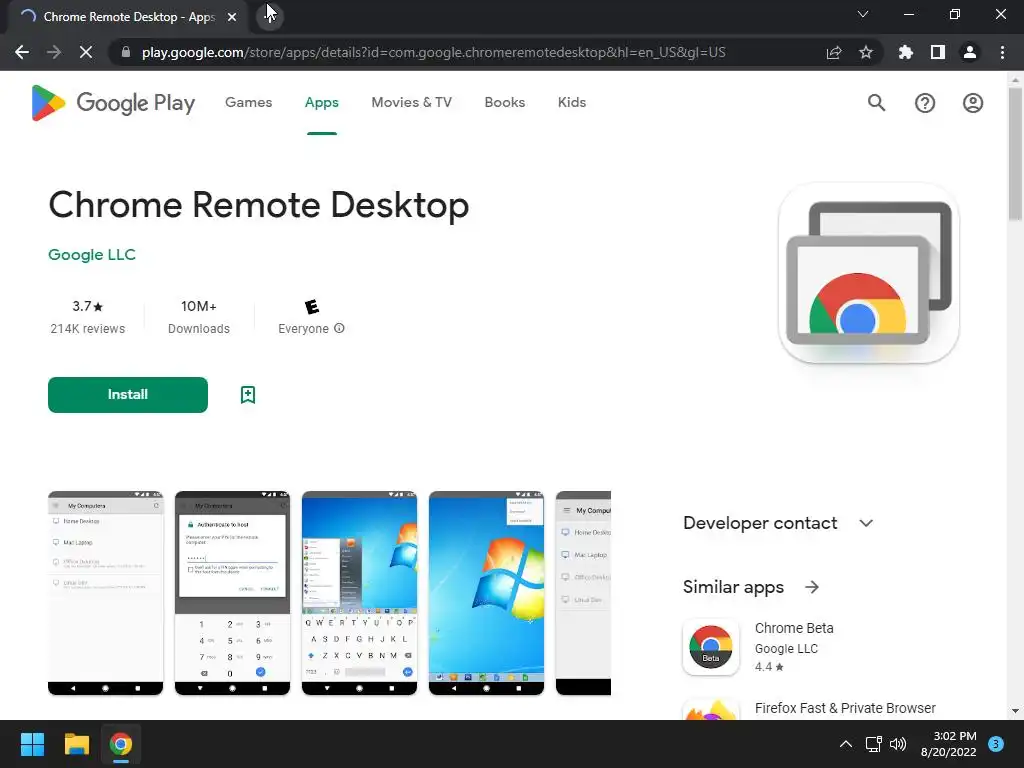Click the Chrome taskbar icon
The width and height of the screenshot is (1024, 768).
(x=121, y=744)
